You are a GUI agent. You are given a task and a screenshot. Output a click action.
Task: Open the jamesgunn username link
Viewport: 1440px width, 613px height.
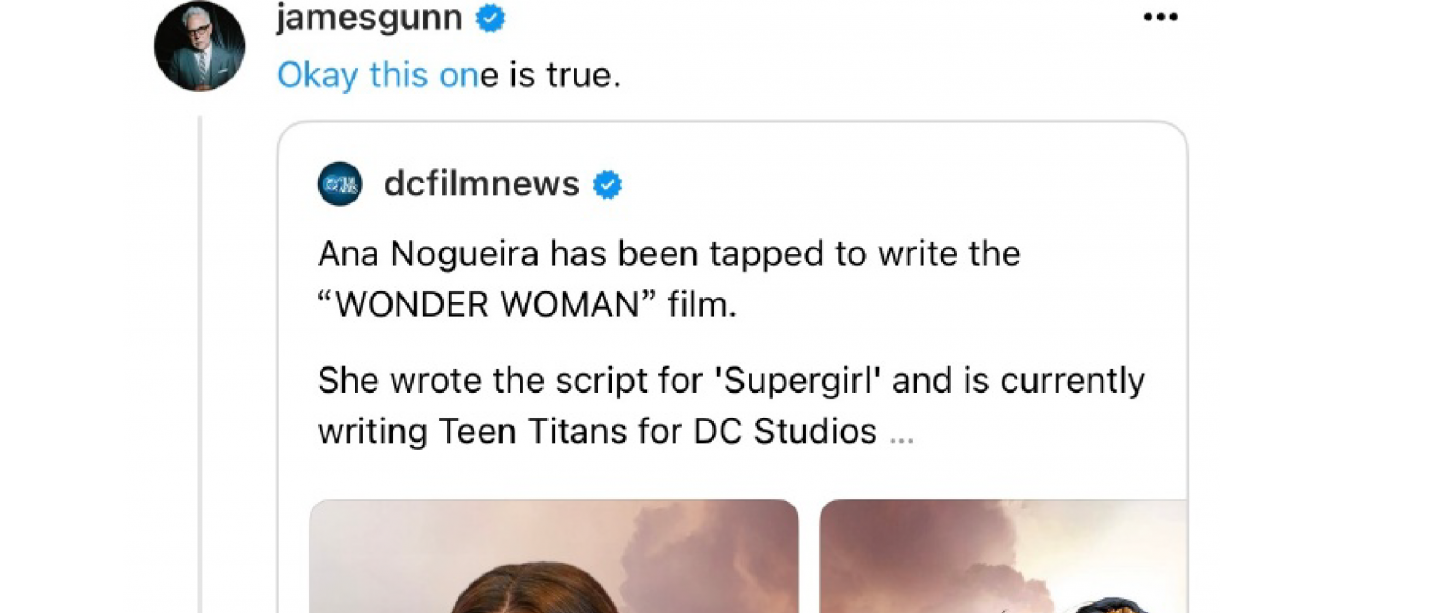[x=369, y=18]
